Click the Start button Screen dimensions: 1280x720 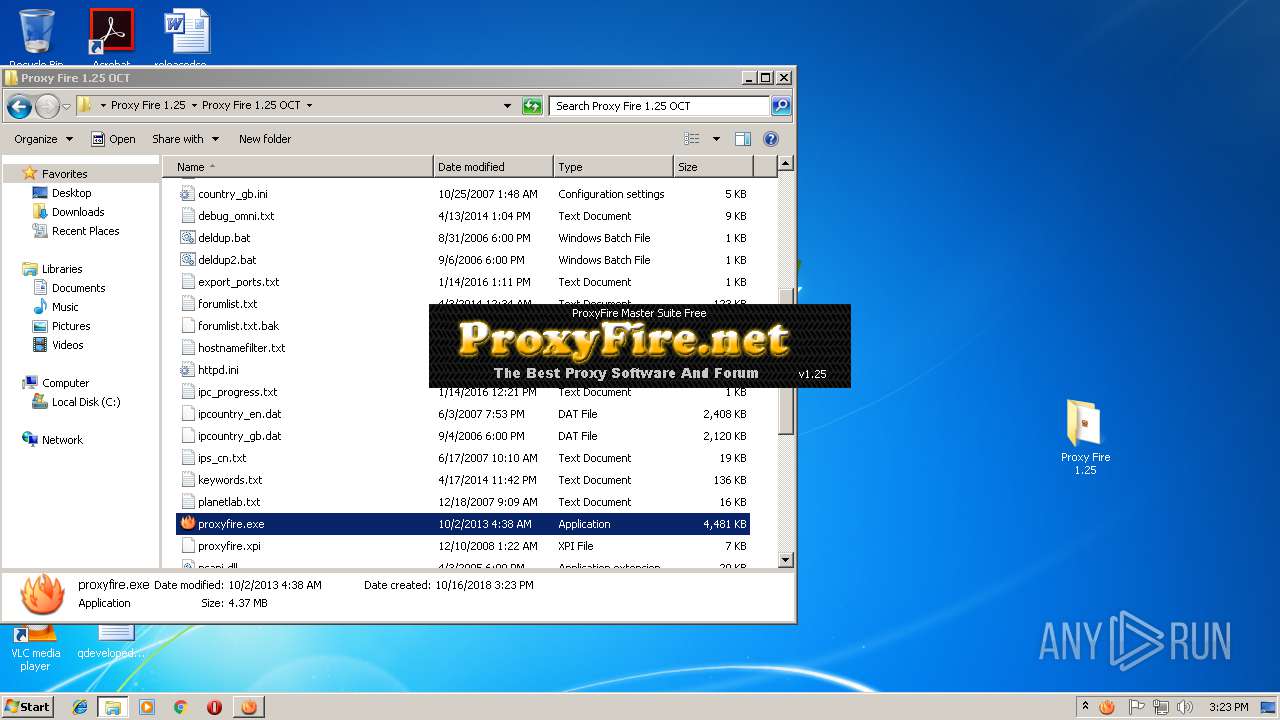pos(27,707)
